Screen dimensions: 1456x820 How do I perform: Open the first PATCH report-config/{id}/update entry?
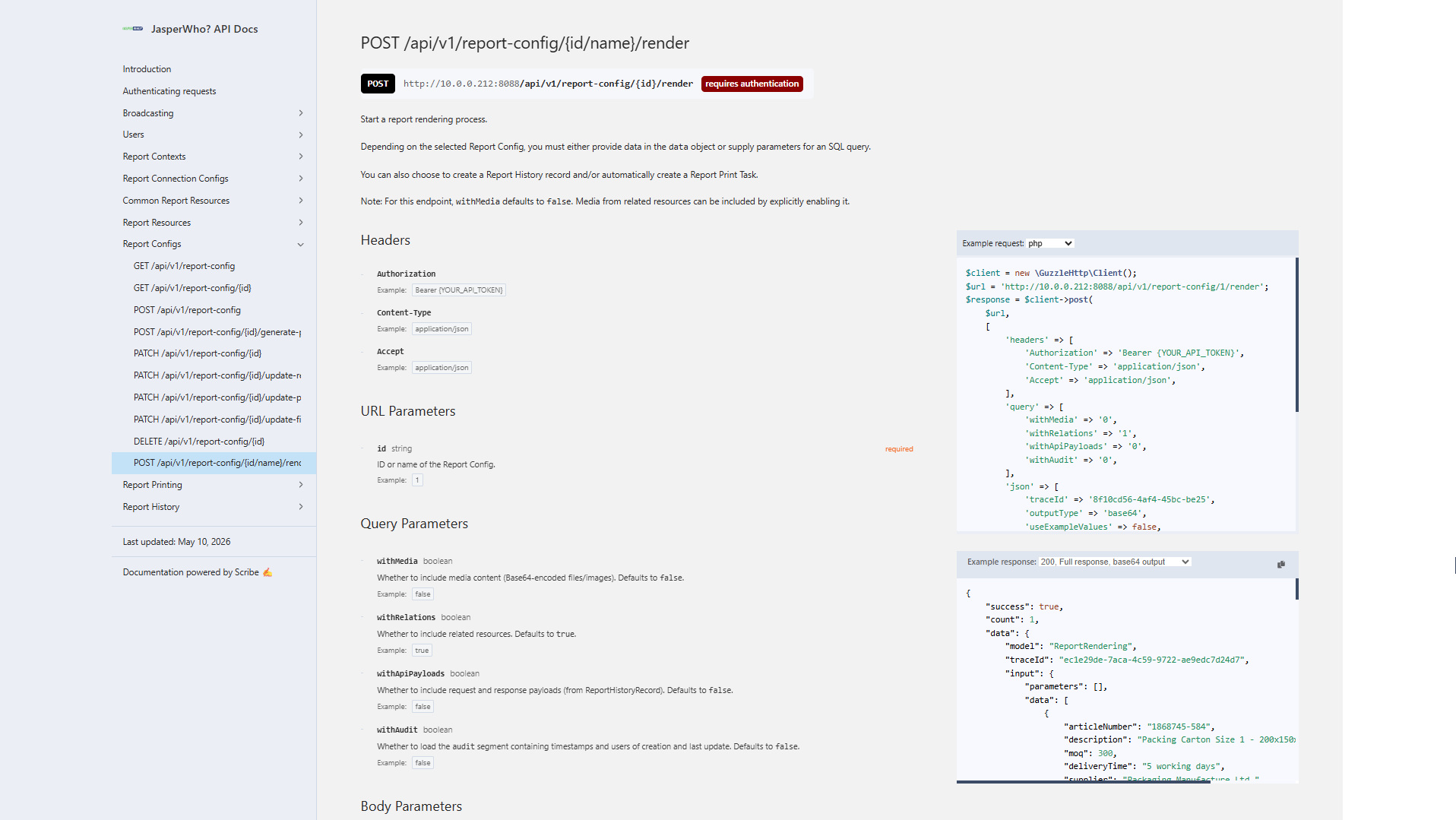pos(217,375)
